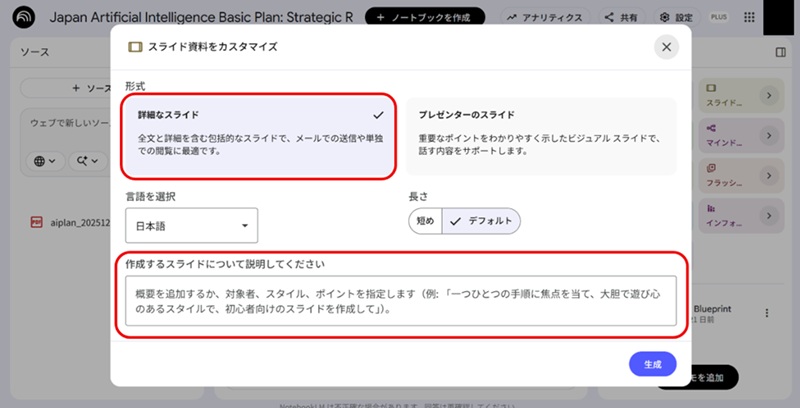Screen dimensions: 800x408
Task: Expand the フラッシュ card arrow
Action: tap(769, 175)
